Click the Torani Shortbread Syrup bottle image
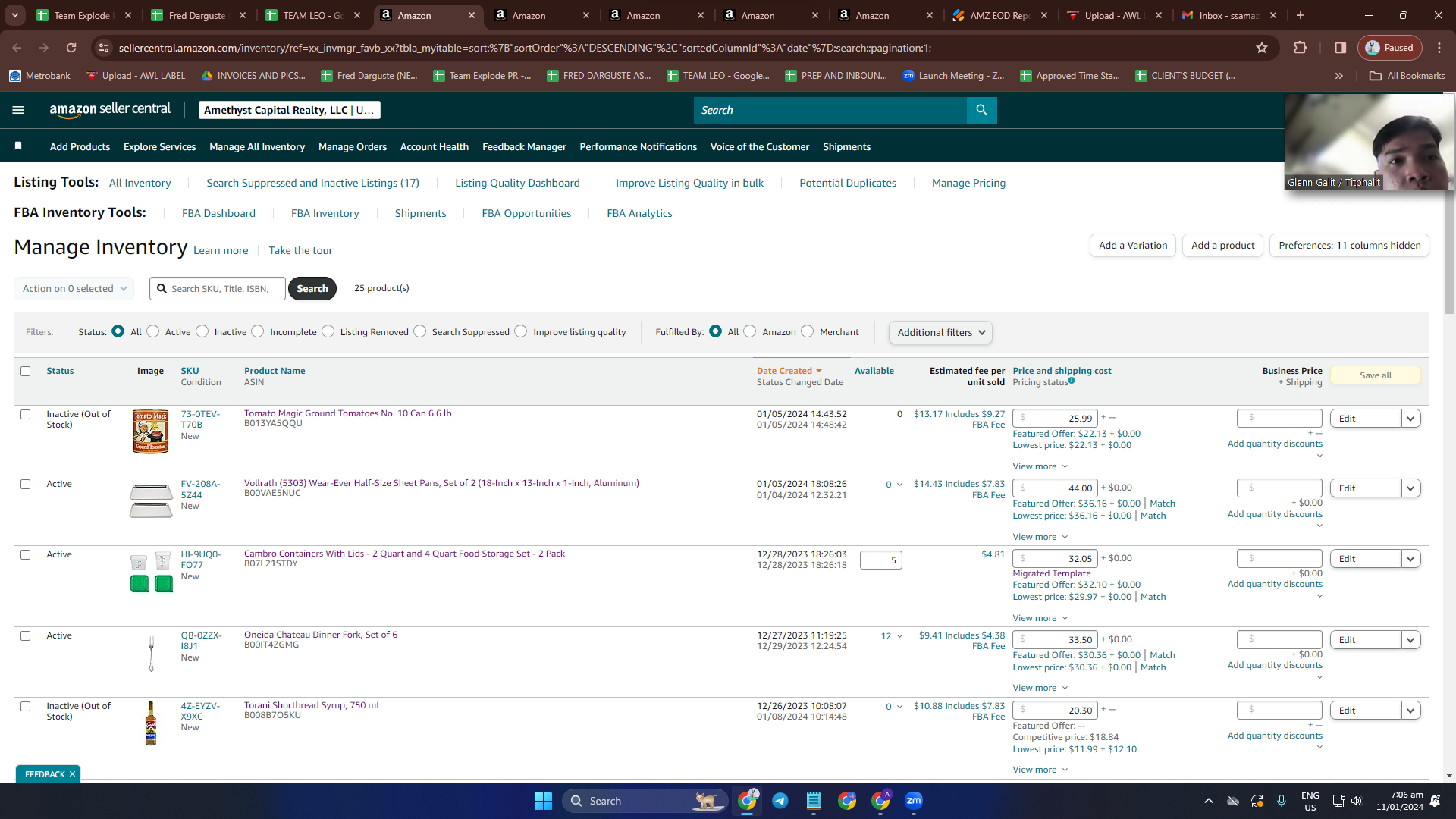The height and width of the screenshot is (819, 1456). coord(151,723)
